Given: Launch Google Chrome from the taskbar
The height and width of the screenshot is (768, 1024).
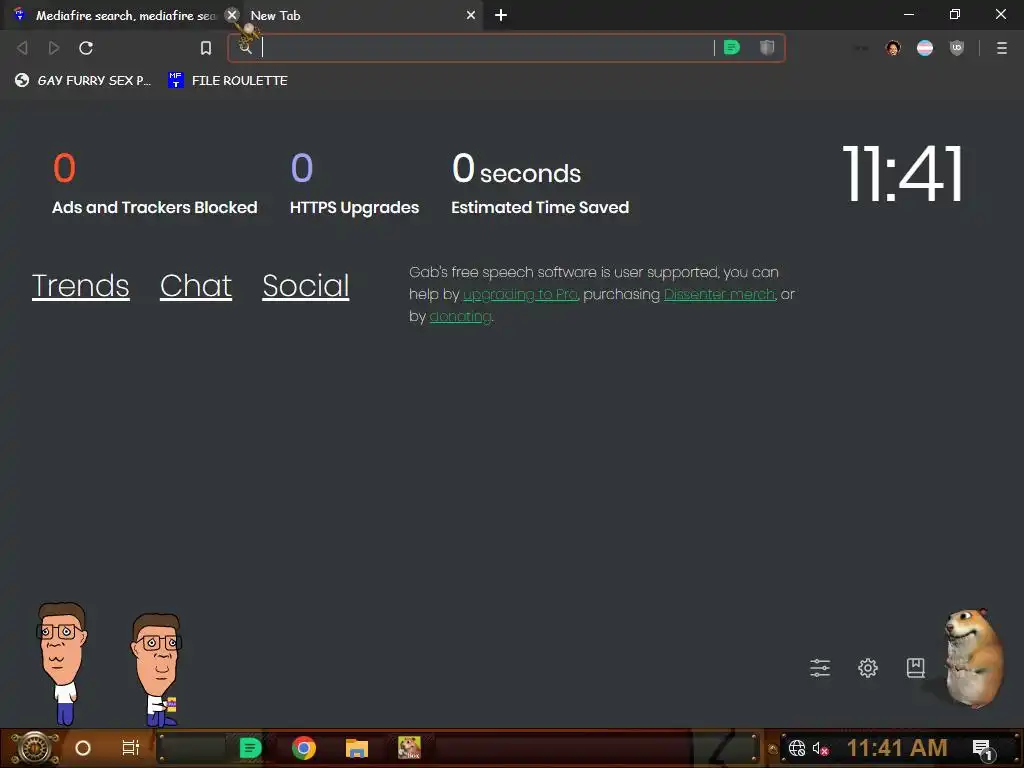Looking at the screenshot, I should pyautogui.click(x=304, y=748).
